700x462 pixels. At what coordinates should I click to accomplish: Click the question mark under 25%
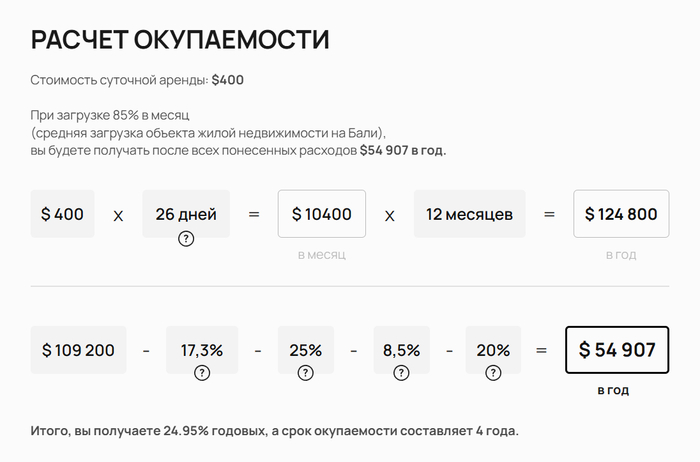point(306,373)
